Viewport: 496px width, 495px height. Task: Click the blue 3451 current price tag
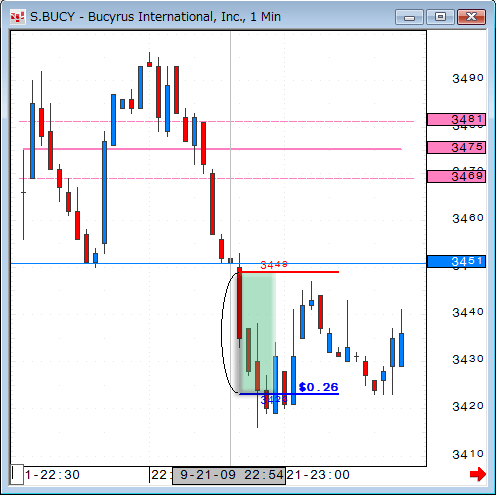(x=456, y=261)
